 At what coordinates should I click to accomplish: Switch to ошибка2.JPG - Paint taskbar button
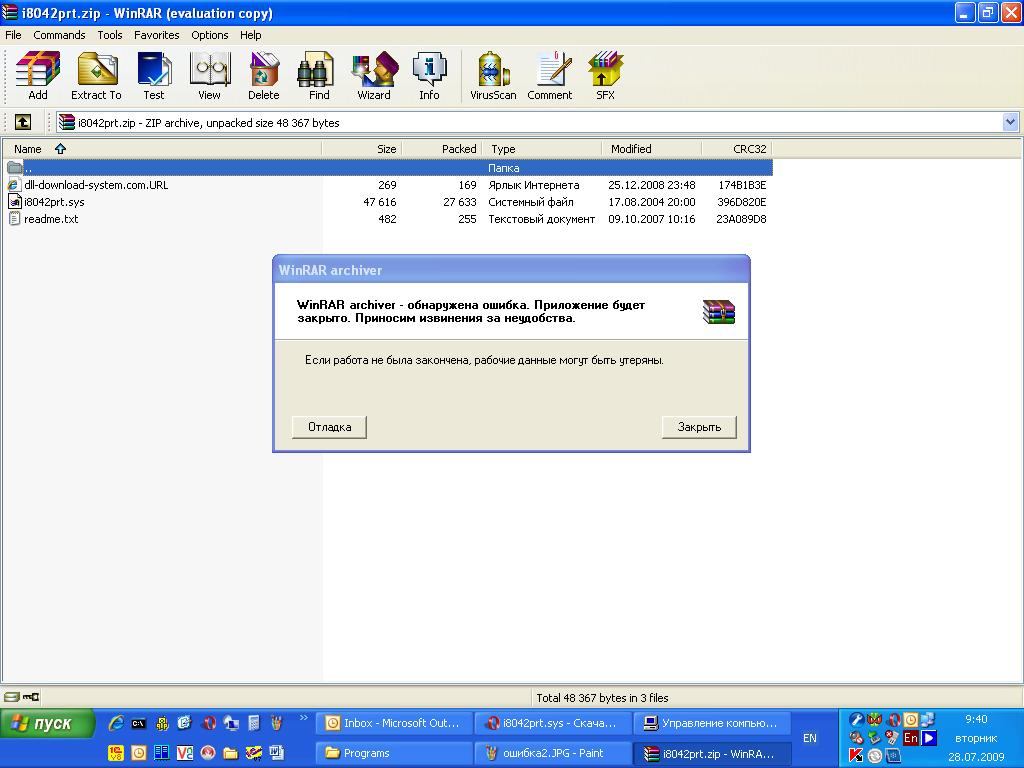click(552, 753)
